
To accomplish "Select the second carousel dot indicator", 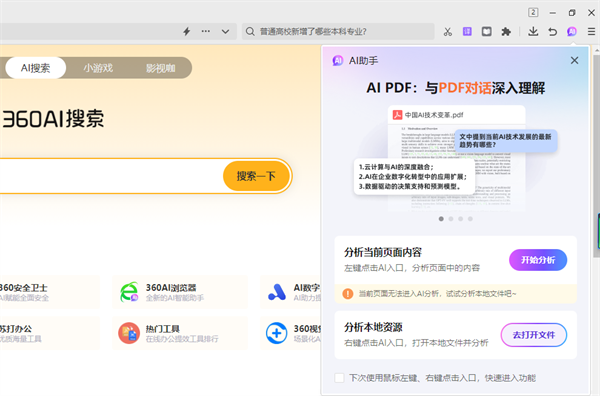I will (451, 219).
